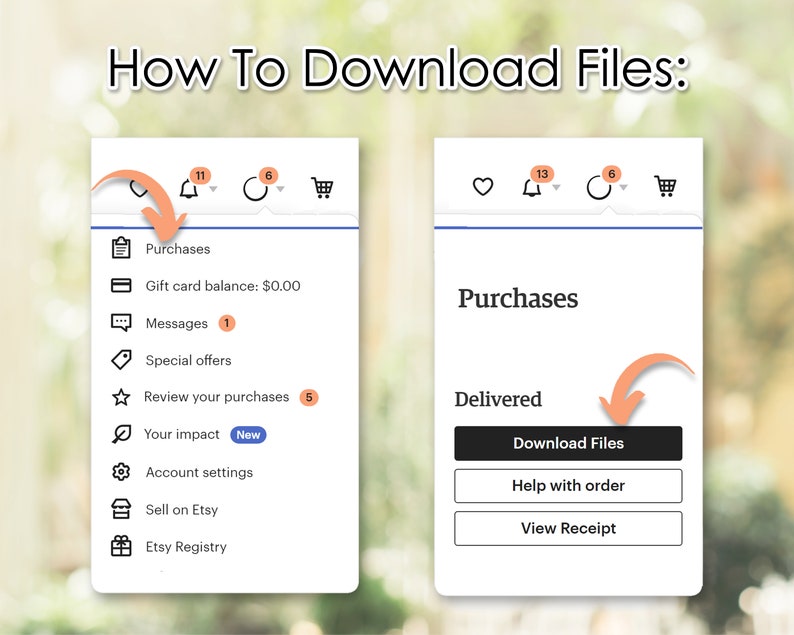The width and height of the screenshot is (794, 635).
Task: Open Etsy Registry menu entry
Action: point(186,547)
